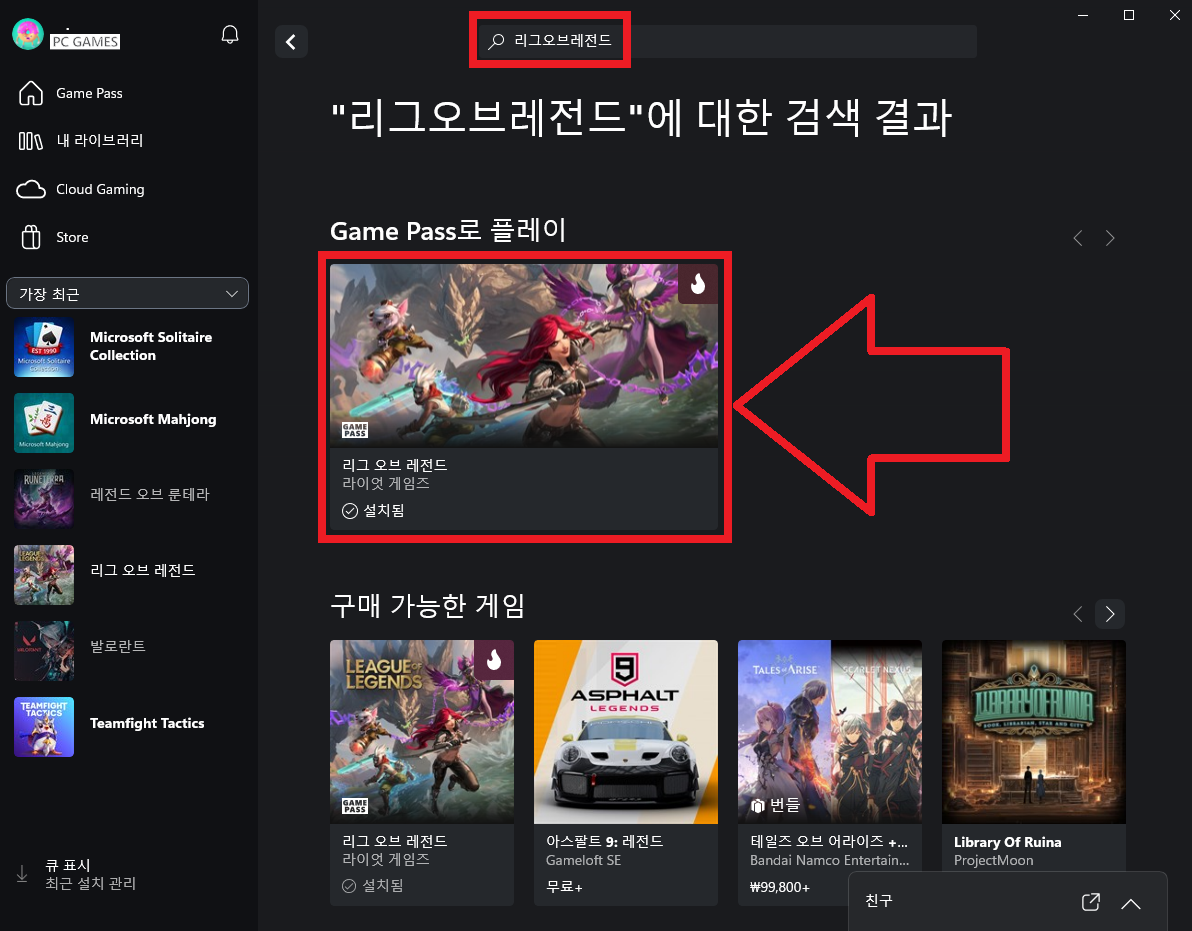Open the League of Legends Game Pass artwork

tap(524, 356)
